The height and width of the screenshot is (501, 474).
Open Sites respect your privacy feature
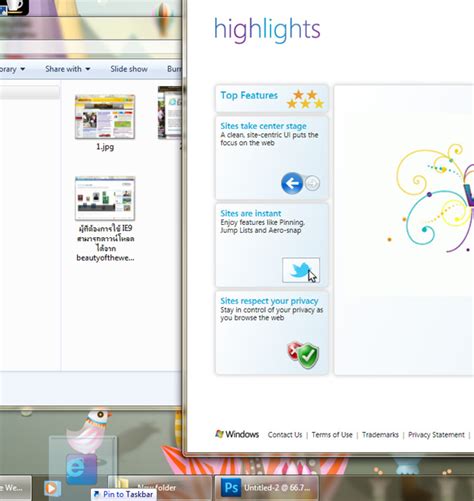coord(272,333)
